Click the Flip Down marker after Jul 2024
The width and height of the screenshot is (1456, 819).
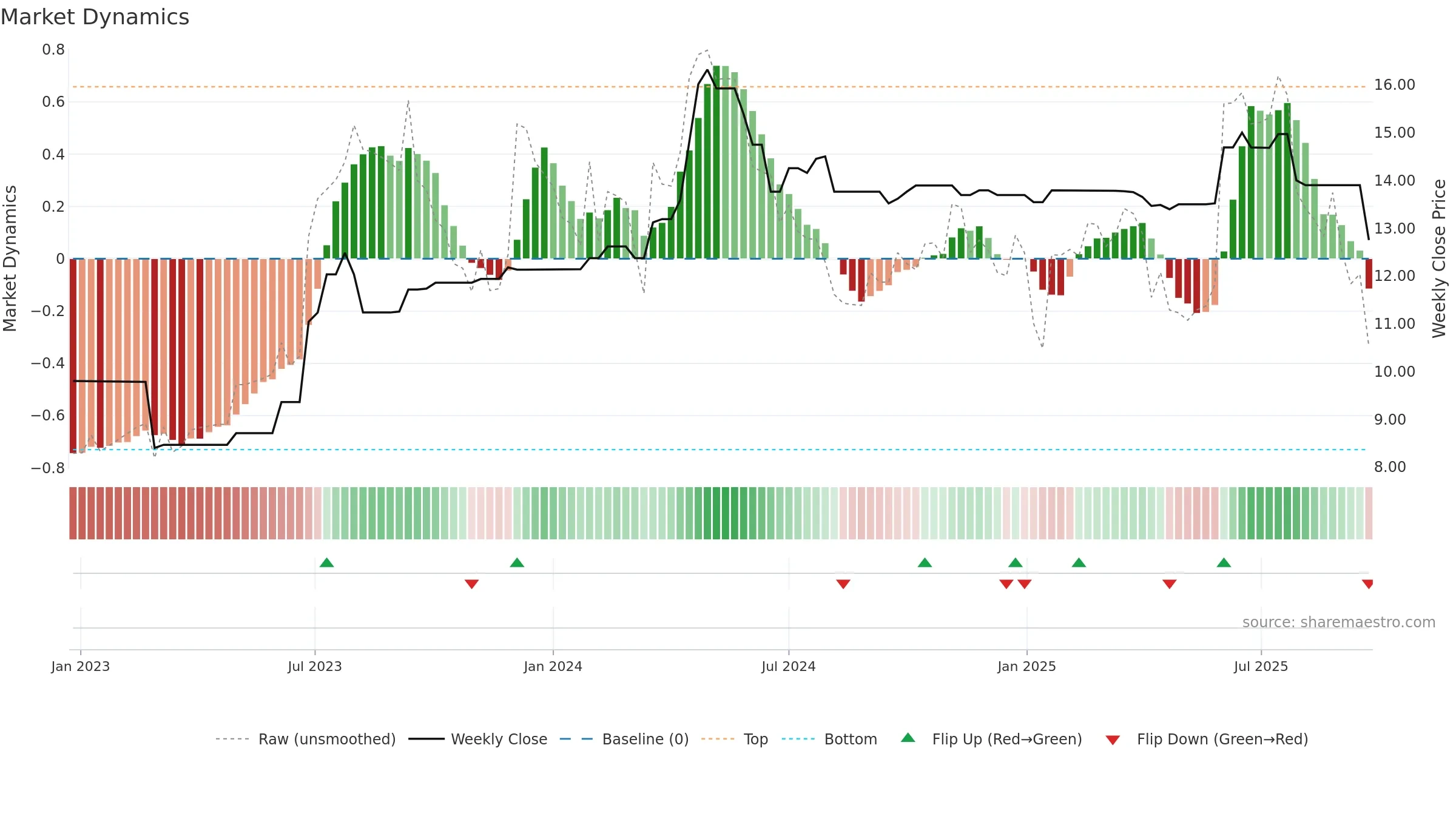click(x=843, y=584)
